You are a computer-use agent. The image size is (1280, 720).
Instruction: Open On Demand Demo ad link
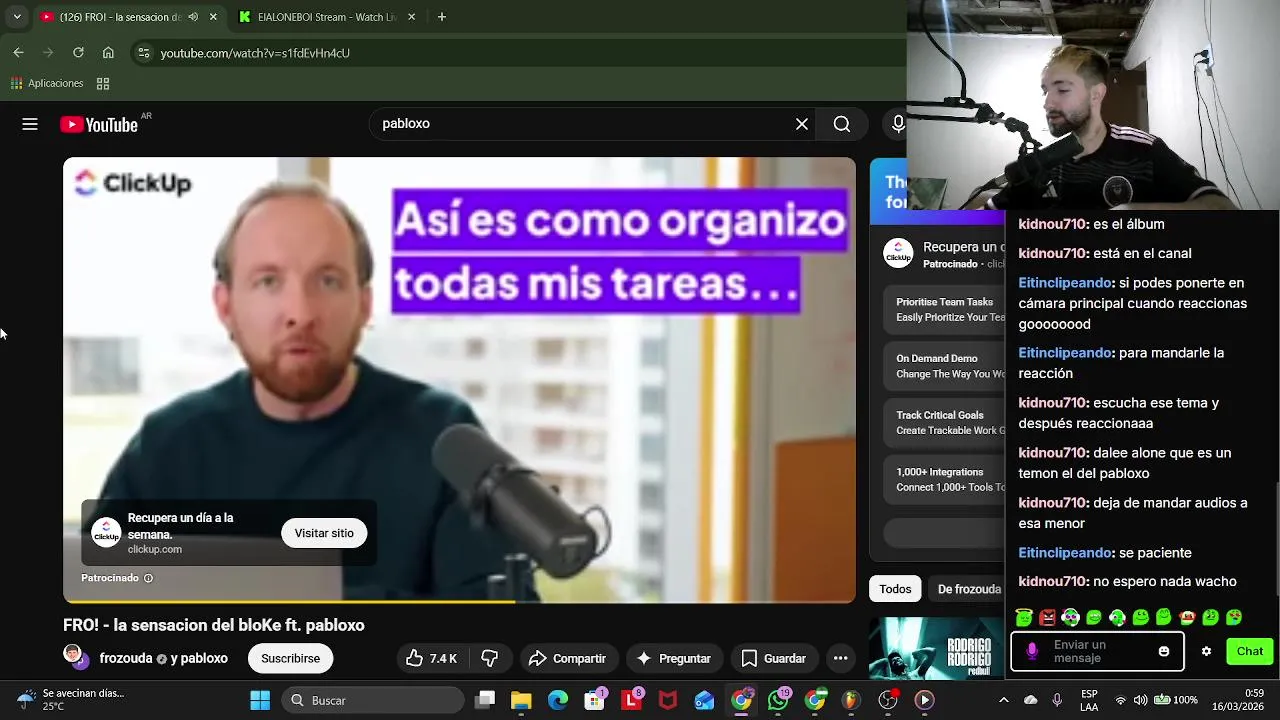944,366
